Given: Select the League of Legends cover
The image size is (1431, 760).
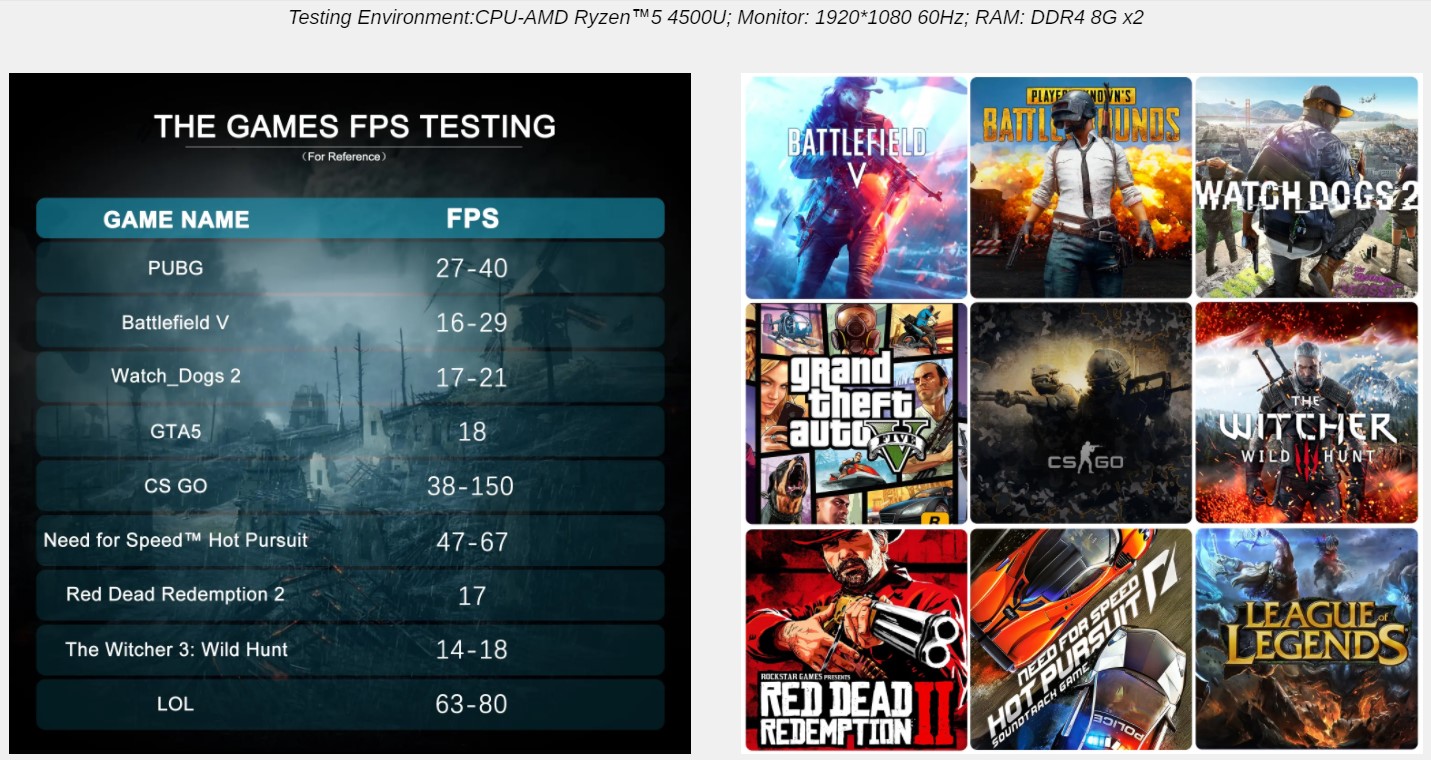Looking at the screenshot, I should click(x=1306, y=639).
